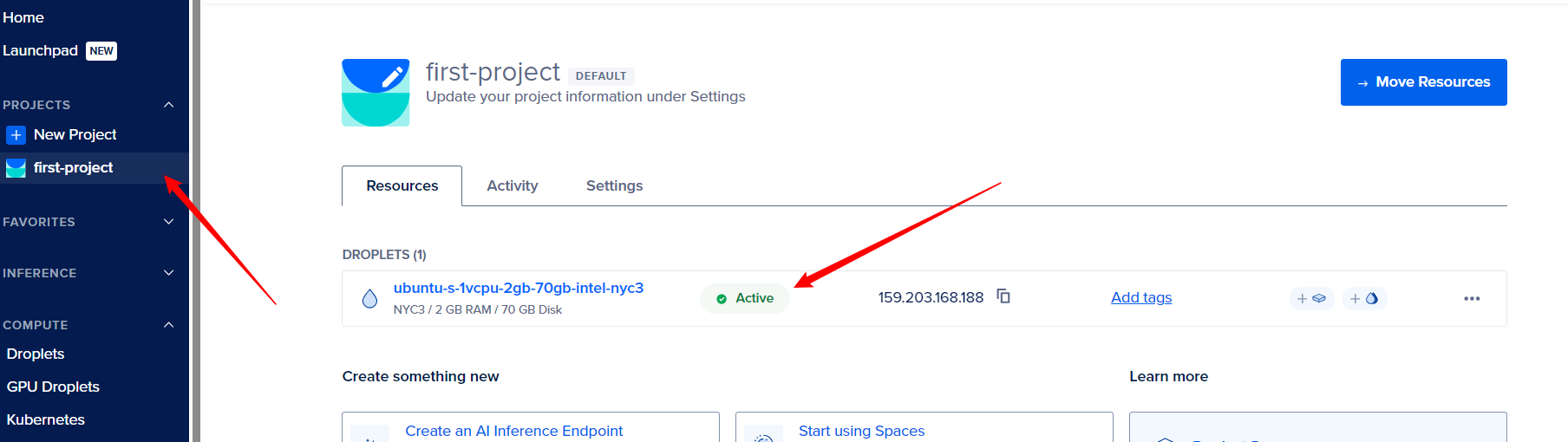Click the Create something new heading

click(421, 376)
